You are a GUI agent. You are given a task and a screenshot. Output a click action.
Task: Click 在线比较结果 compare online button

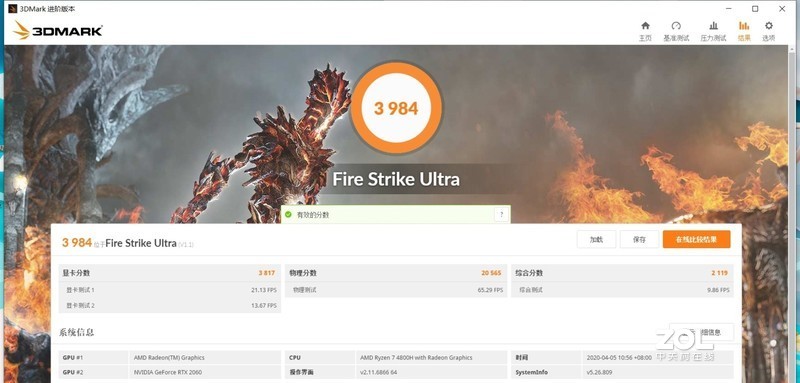click(696, 239)
